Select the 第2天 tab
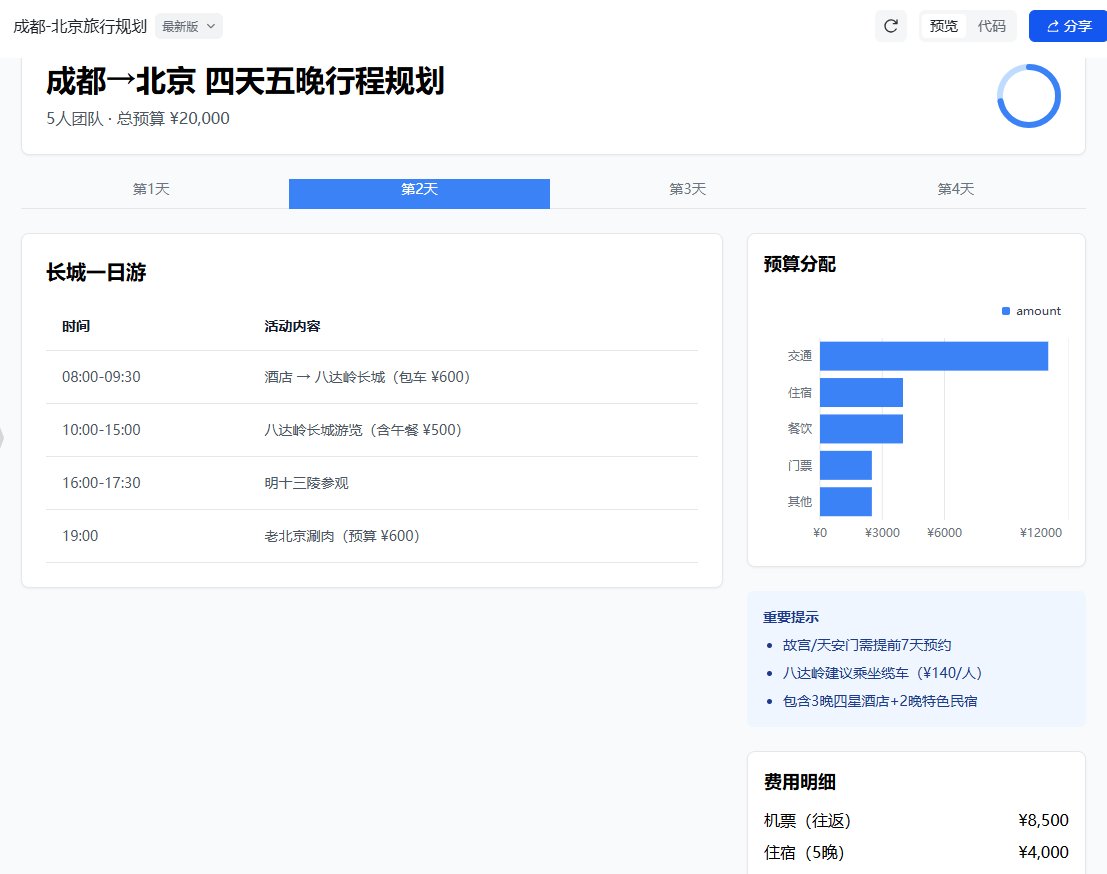Viewport: 1107px width, 874px height. [x=419, y=193]
